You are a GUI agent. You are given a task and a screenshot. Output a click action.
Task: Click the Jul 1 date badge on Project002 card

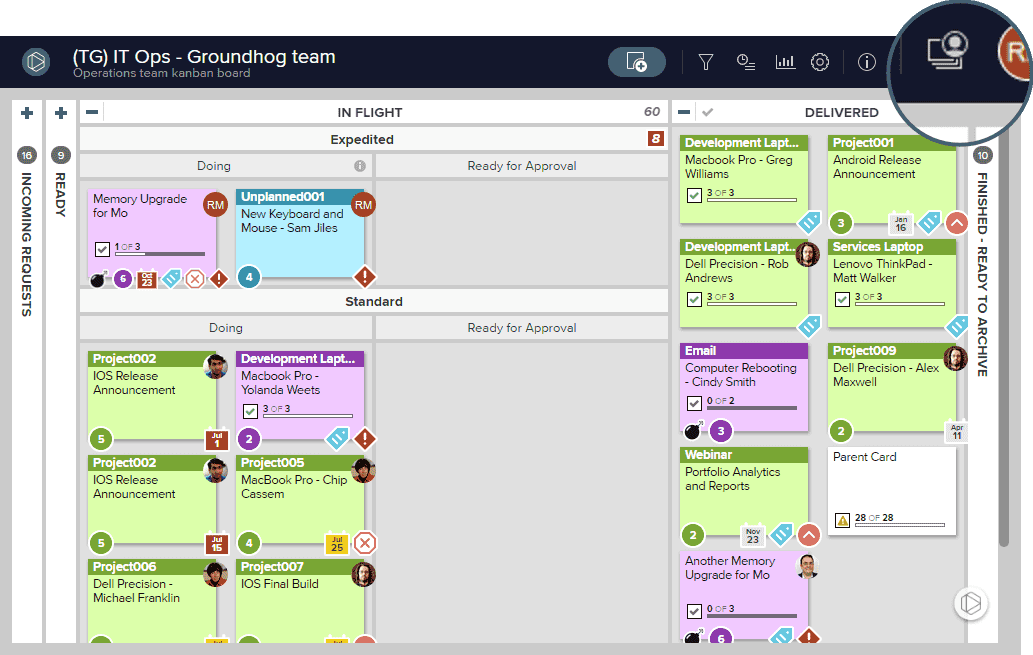pyautogui.click(x=217, y=440)
